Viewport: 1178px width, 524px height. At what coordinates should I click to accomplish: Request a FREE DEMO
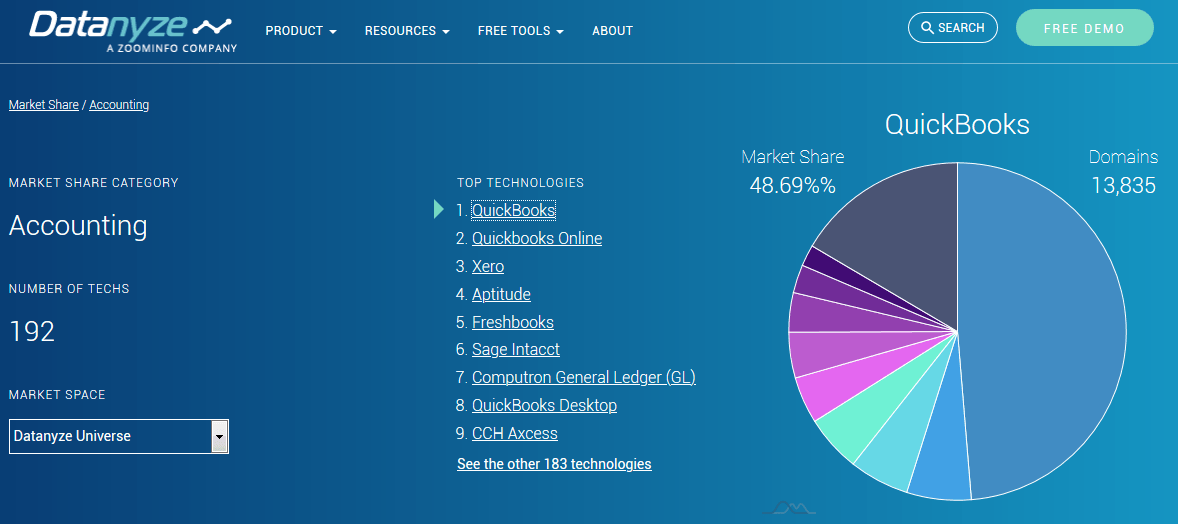pyautogui.click(x=1084, y=28)
